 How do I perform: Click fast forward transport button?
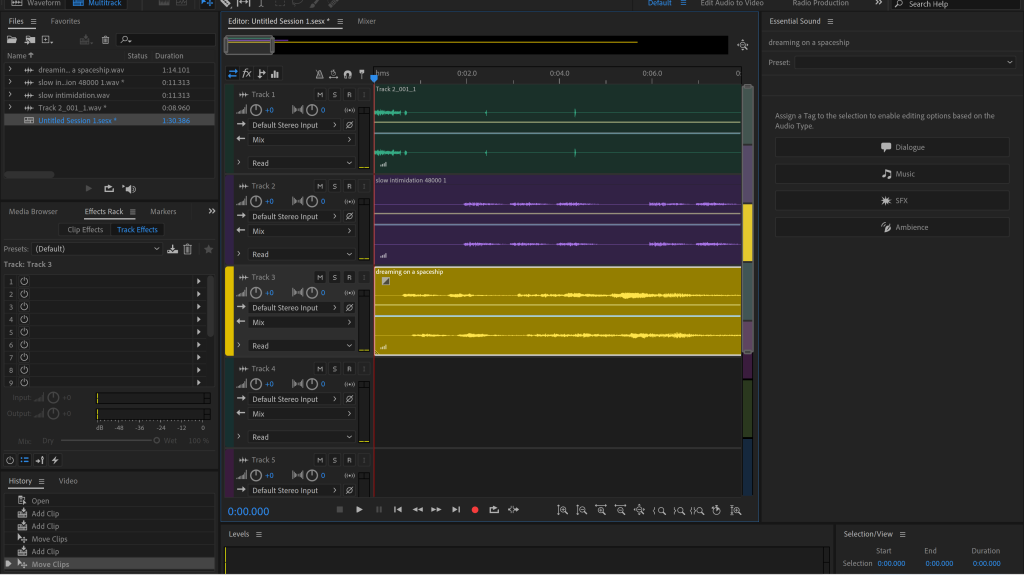coord(436,510)
